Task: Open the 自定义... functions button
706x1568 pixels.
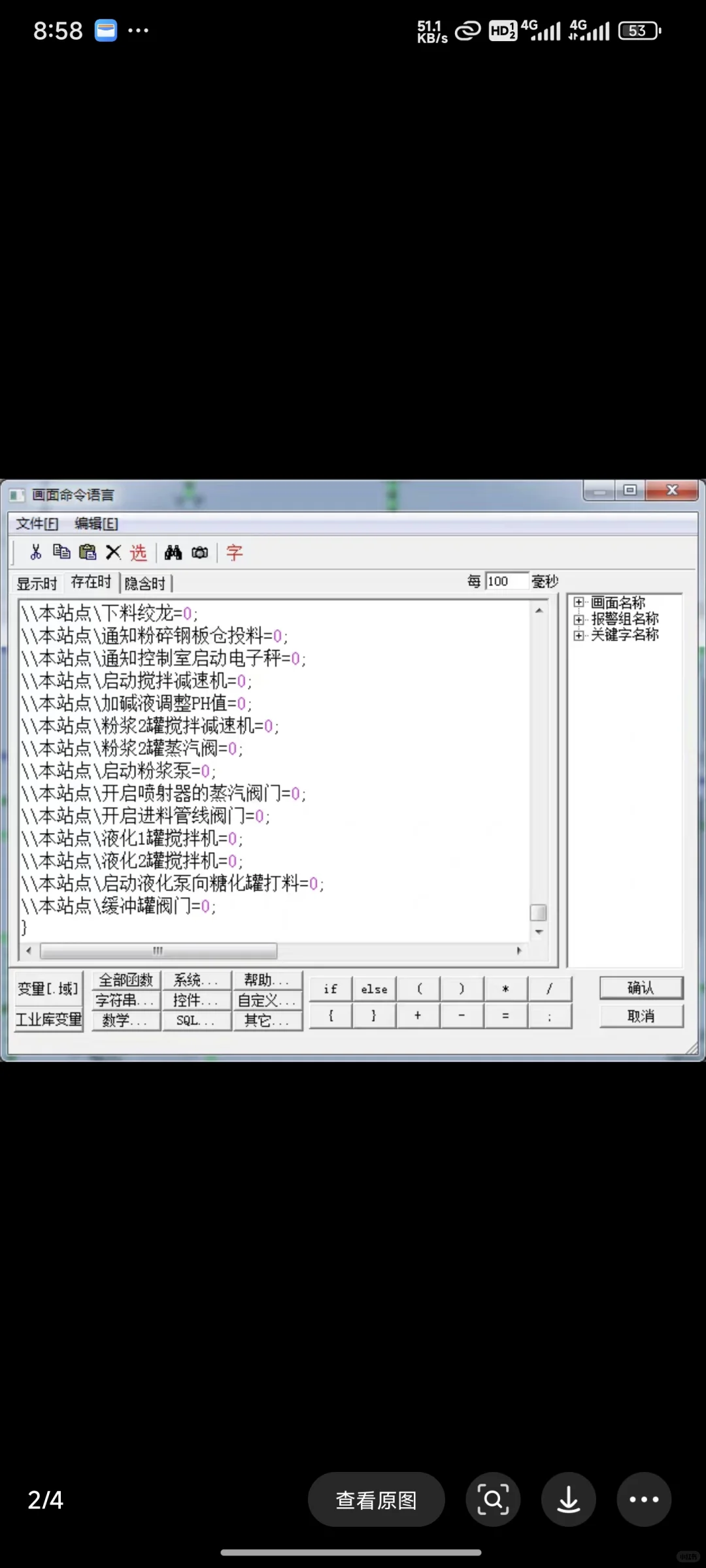Action: coord(268,1000)
